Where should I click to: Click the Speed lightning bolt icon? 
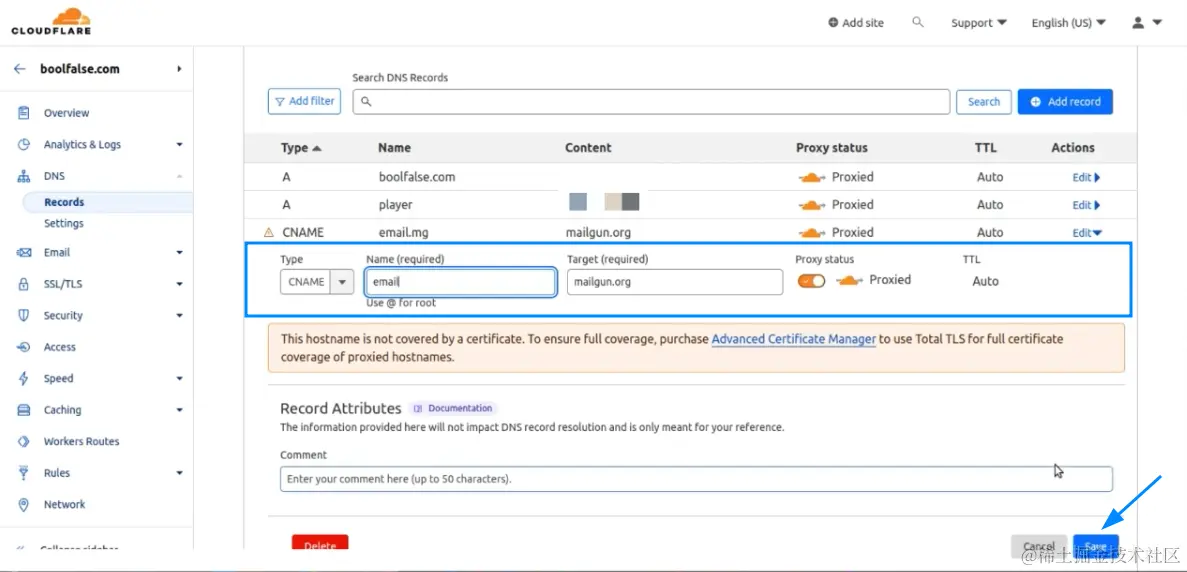(x=23, y=378)
